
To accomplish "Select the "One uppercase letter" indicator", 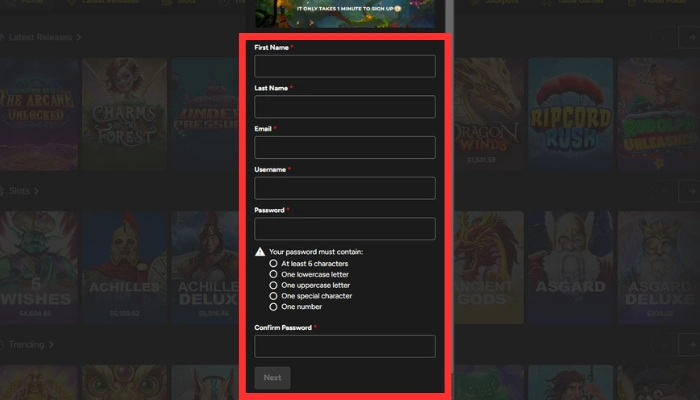I will [274, 285].
